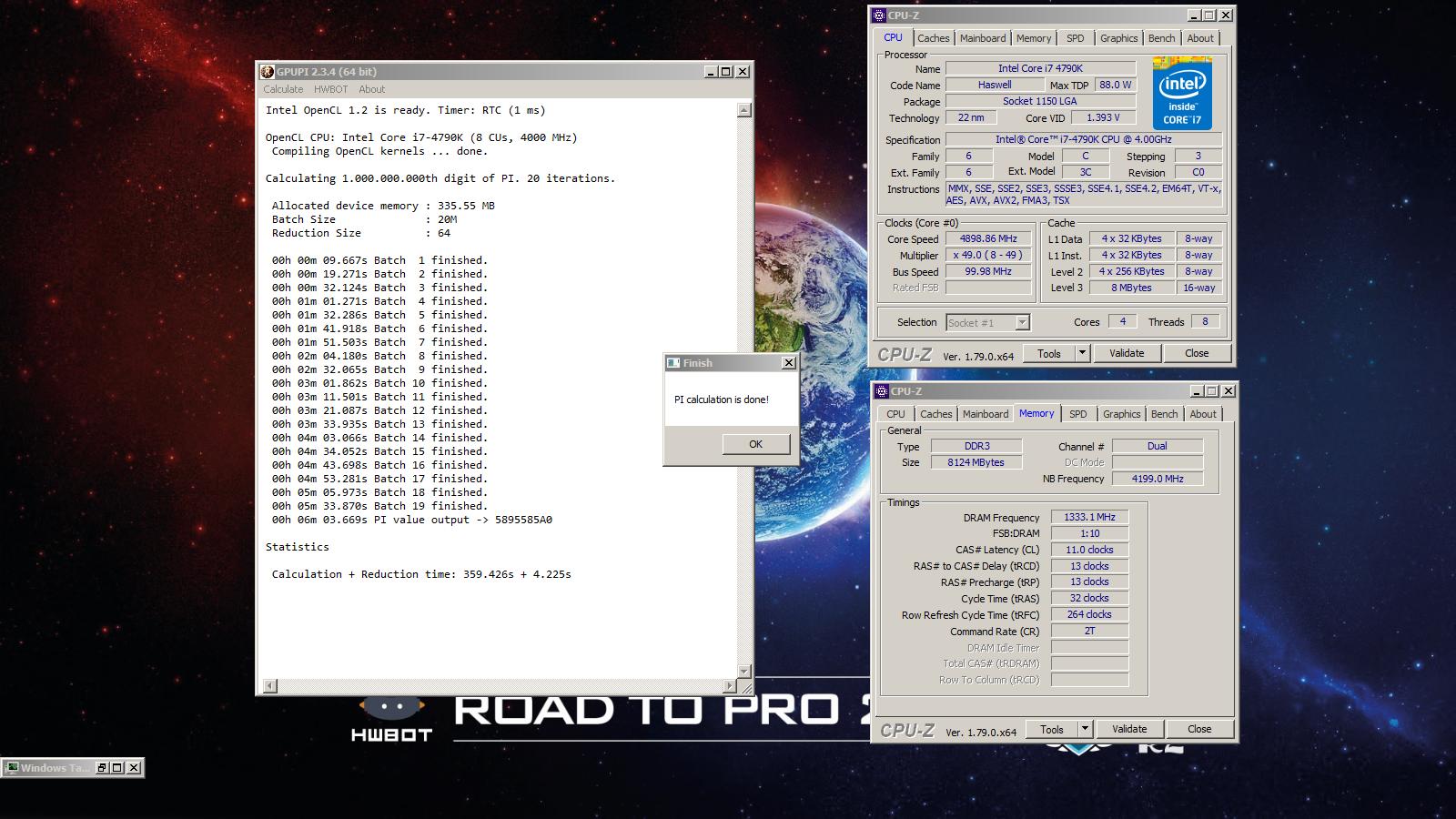
Task: Click the Command Rate 2T value
Action: (x=1089, y=631)
